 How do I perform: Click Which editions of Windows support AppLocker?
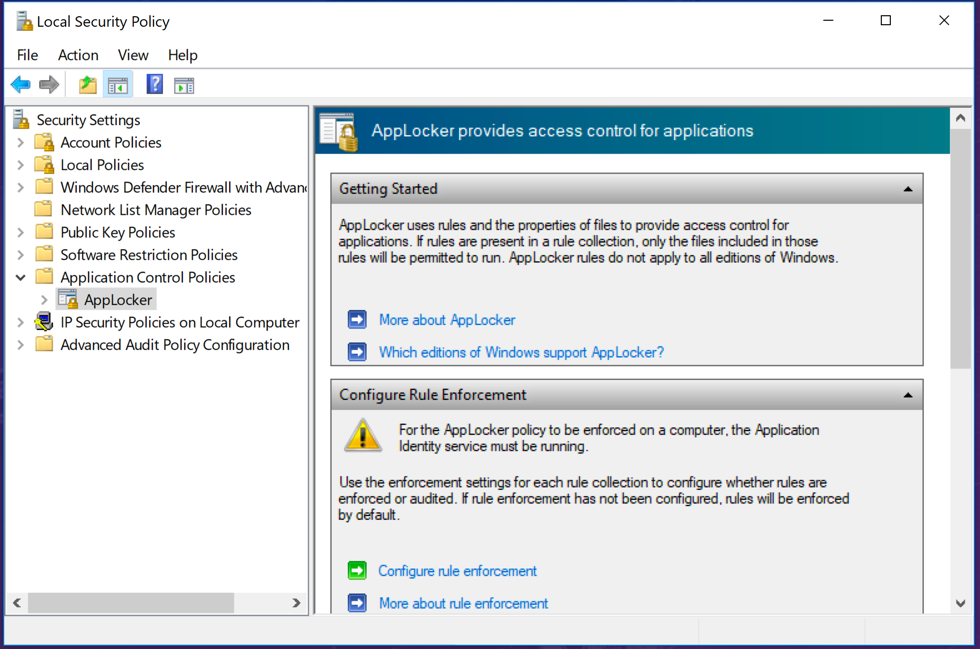coord(521,352)
